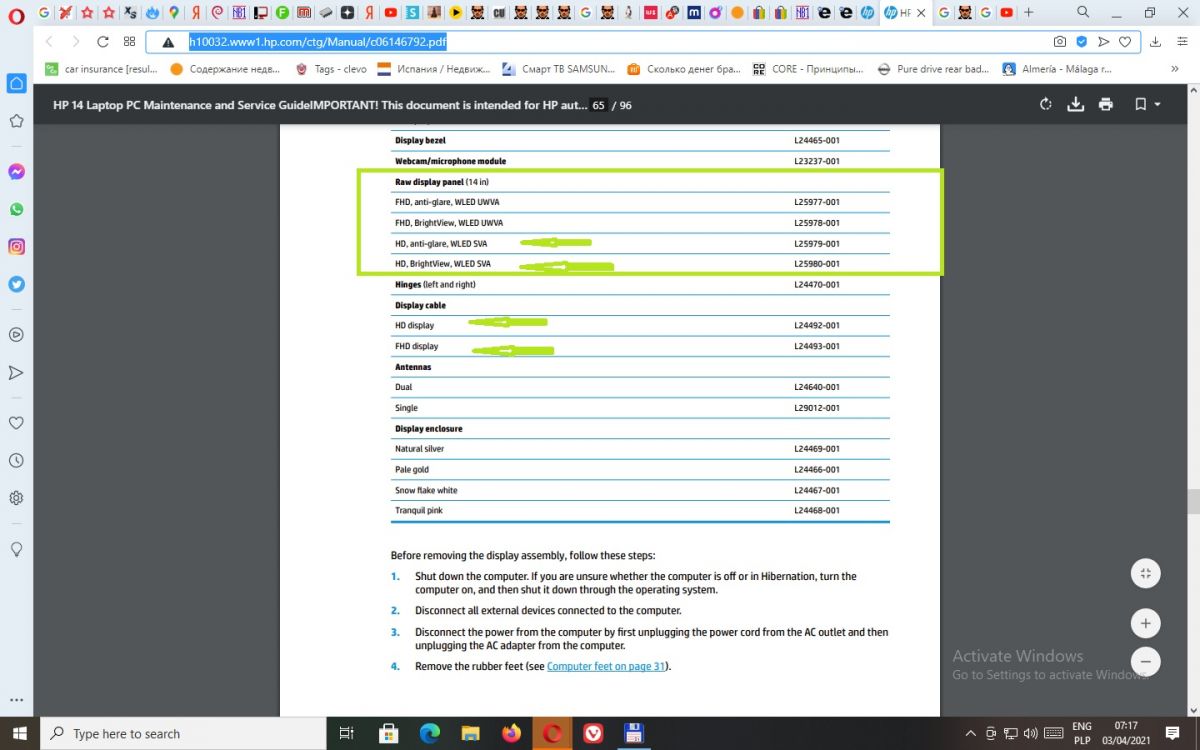Viewport: 1200px width, 750px height.
Task: Open the sidebar player icon
Action: pyautogui.click(x=16, y=335)
